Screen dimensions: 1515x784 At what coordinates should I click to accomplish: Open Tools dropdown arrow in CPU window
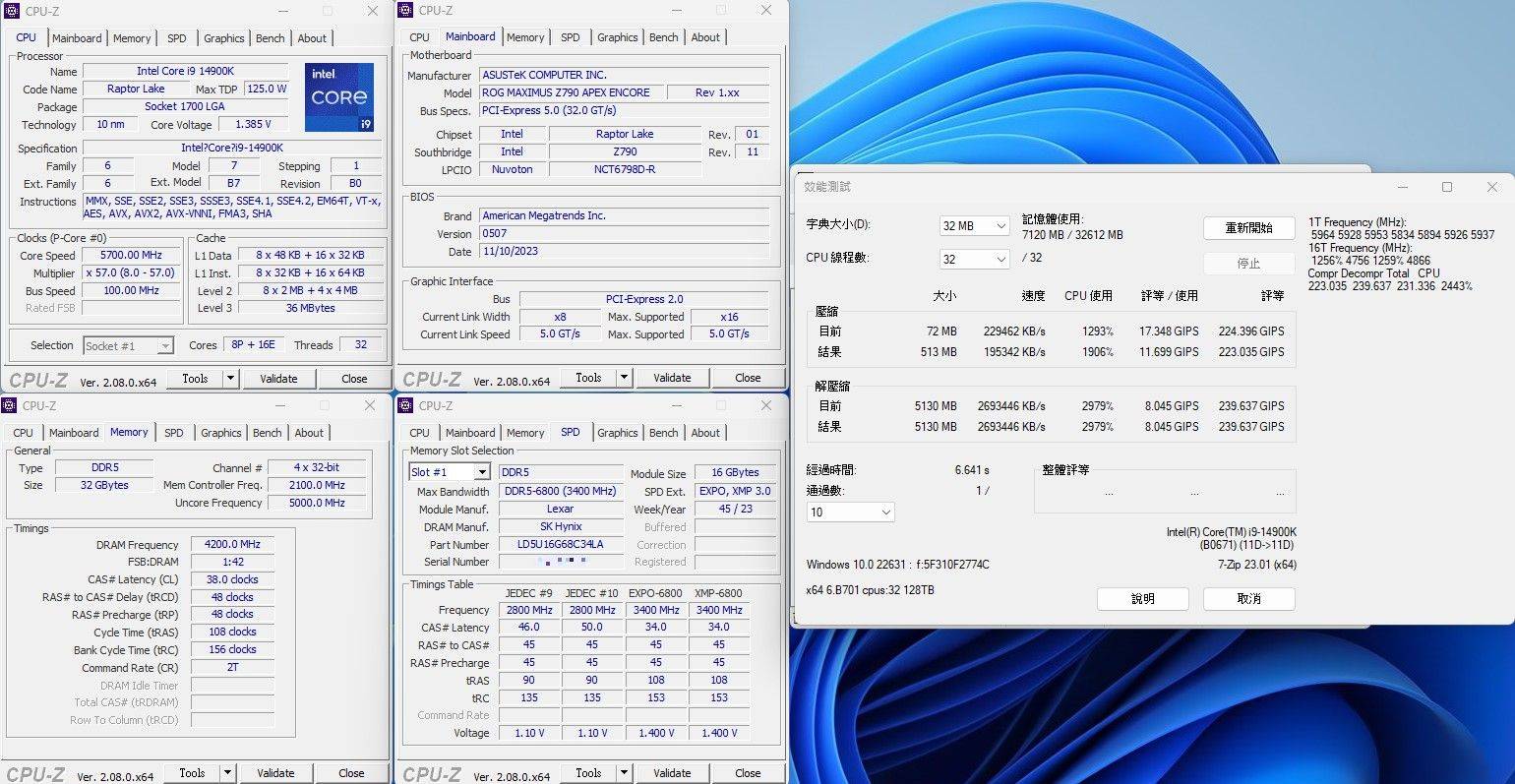230,379
